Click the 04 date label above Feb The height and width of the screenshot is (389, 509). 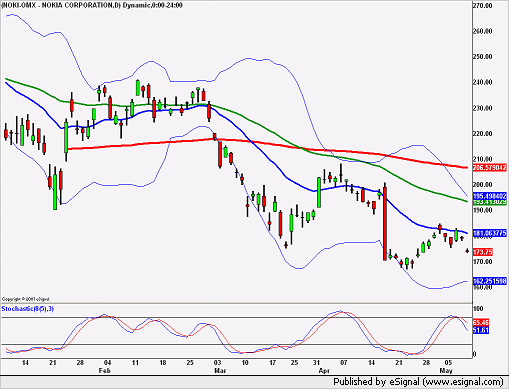coord(107,363)
